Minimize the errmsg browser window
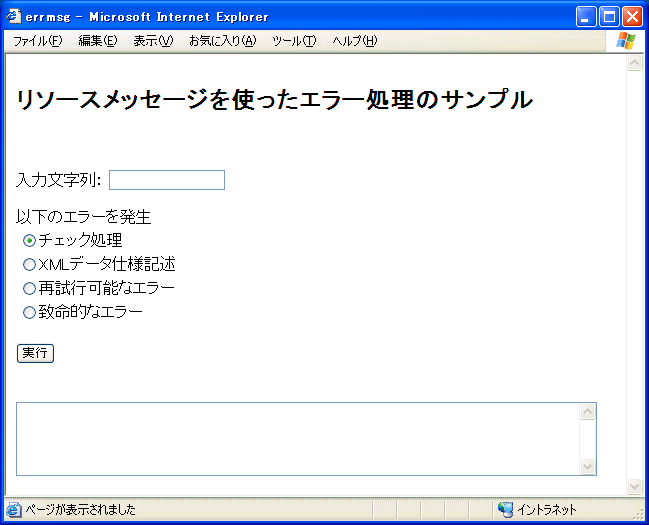Screen dimensions: 649x525 coord(586,17)
